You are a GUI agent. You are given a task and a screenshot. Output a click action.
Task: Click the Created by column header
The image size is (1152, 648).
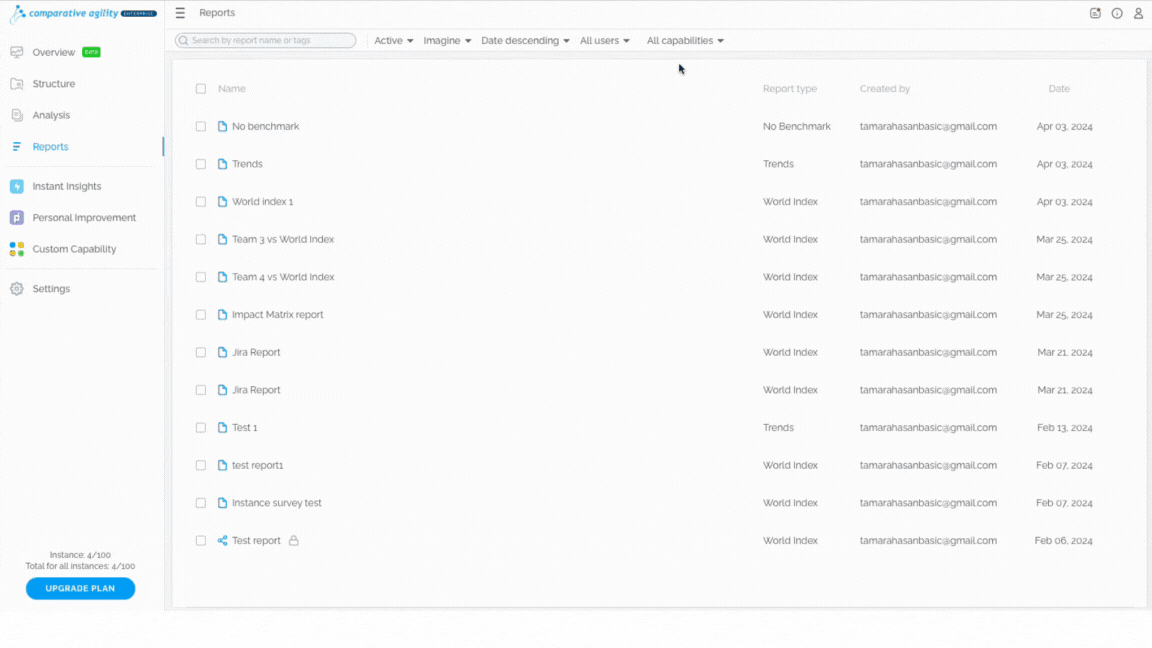point(885,89)
